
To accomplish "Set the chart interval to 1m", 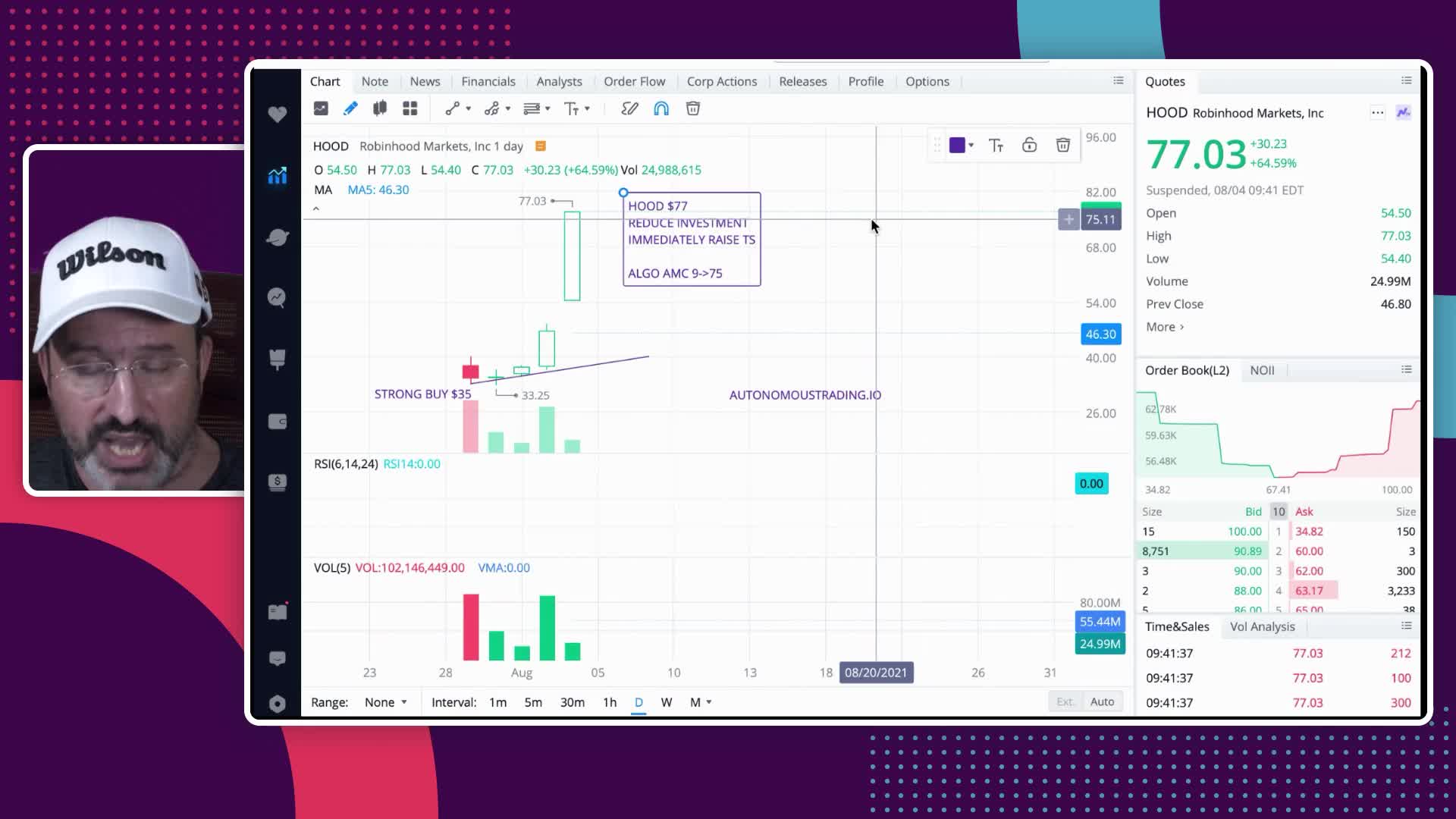I will pos(497,702).
